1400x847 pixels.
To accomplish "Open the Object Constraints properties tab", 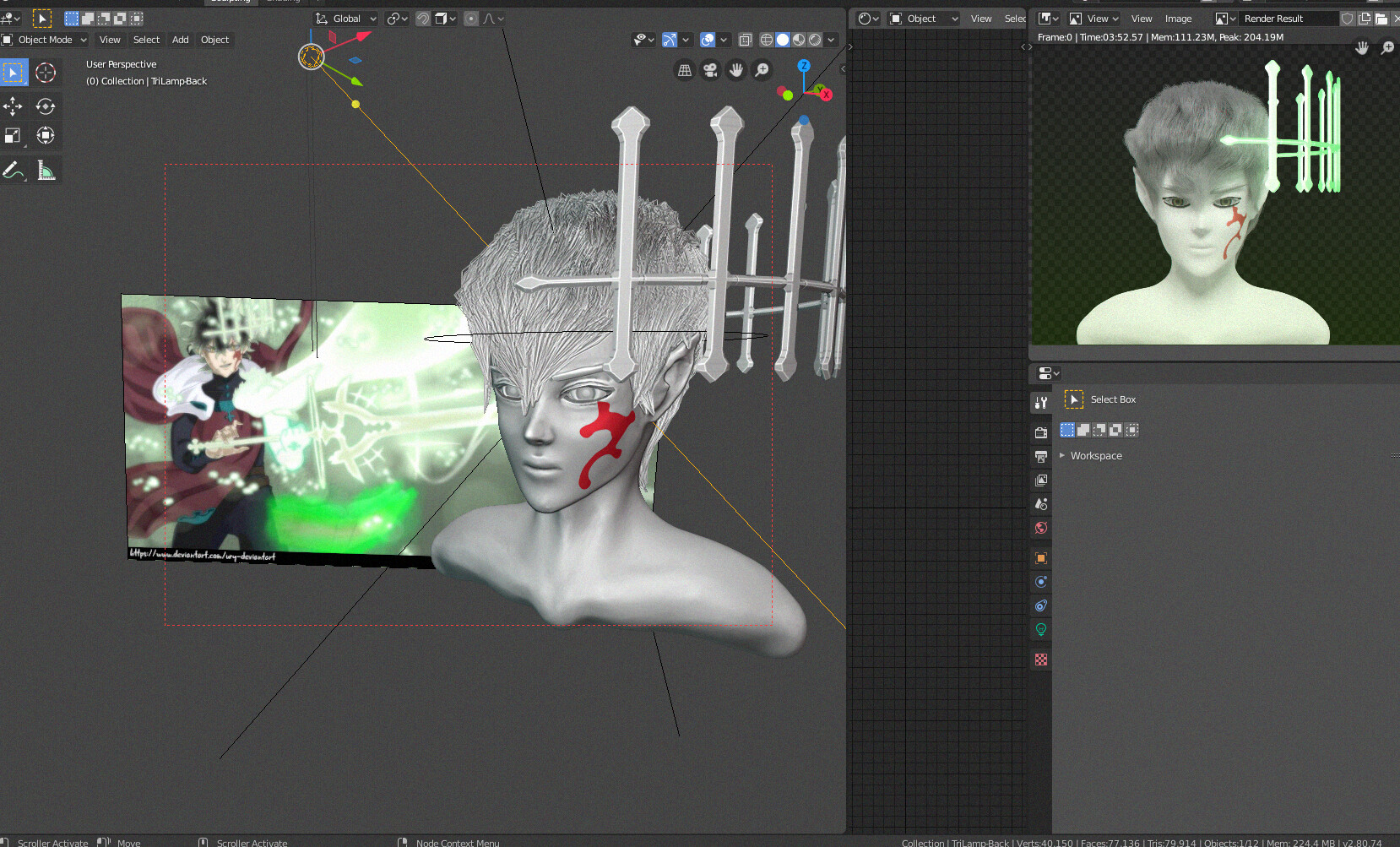I will click(1041, 605).
